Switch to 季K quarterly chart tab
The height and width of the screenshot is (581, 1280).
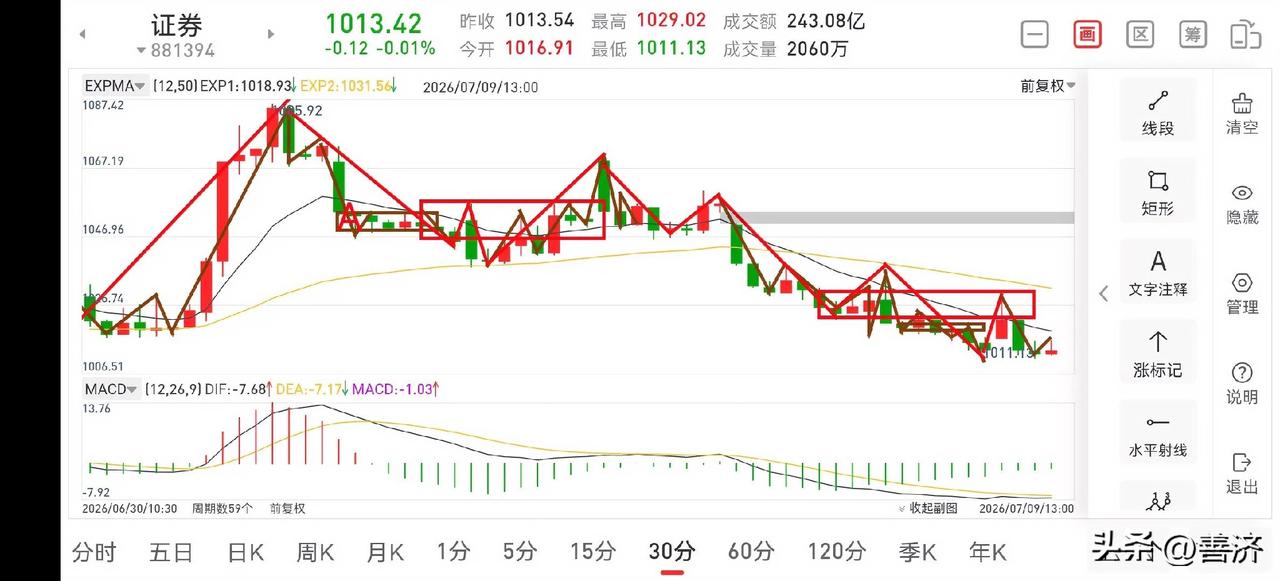point(916,552)
